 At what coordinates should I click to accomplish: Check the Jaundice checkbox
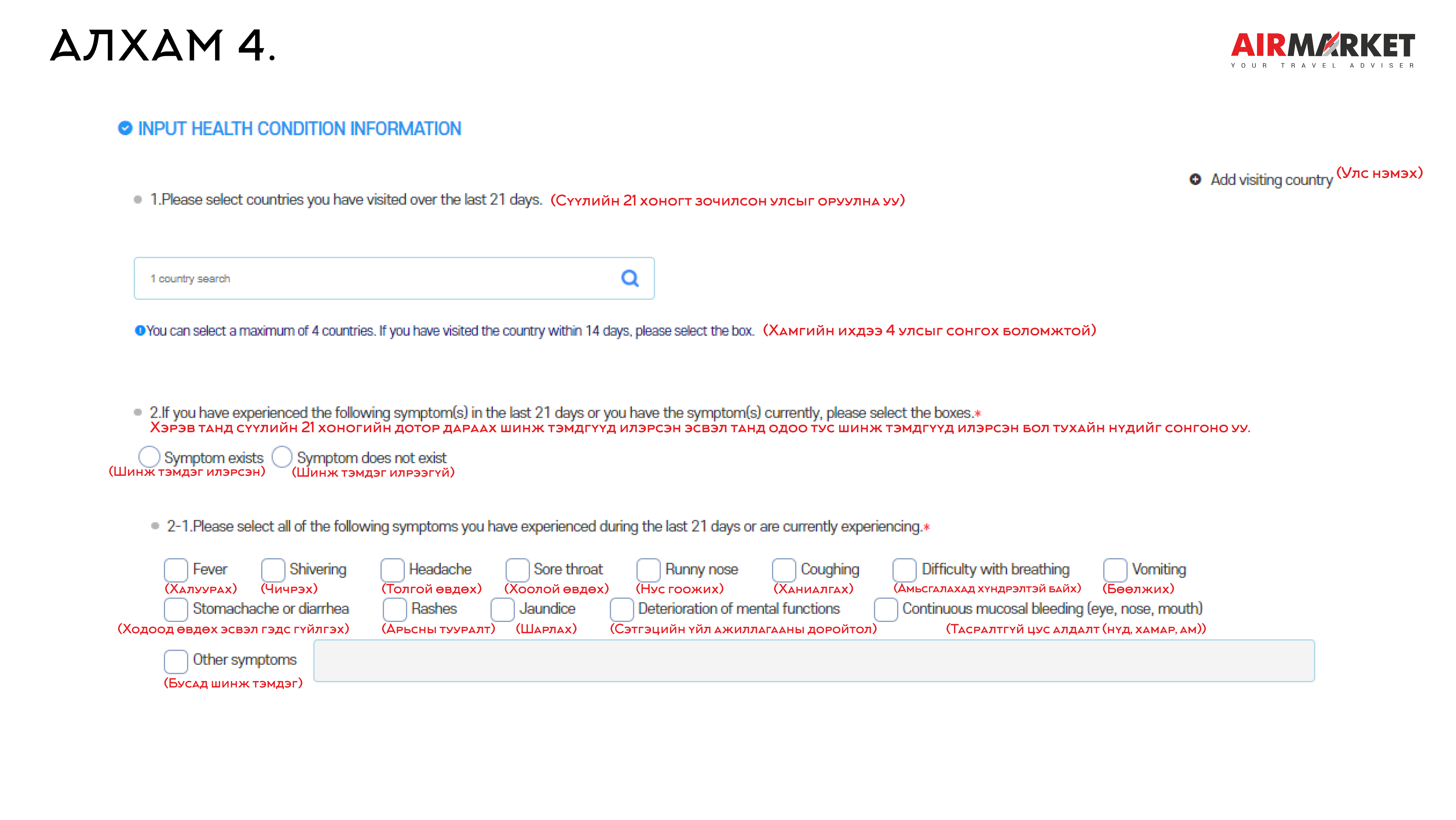pos(502,610)
